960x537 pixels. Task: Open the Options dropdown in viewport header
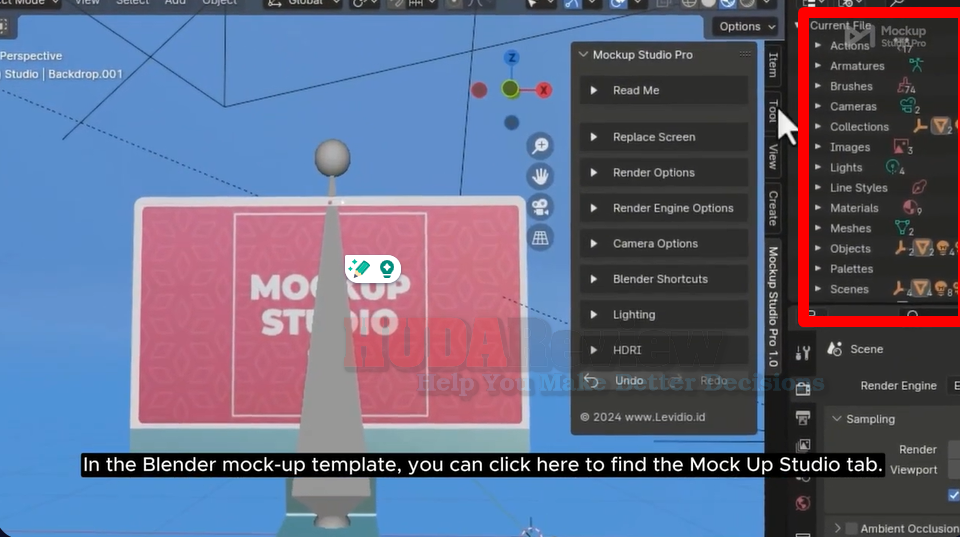[x=747, y=26]
